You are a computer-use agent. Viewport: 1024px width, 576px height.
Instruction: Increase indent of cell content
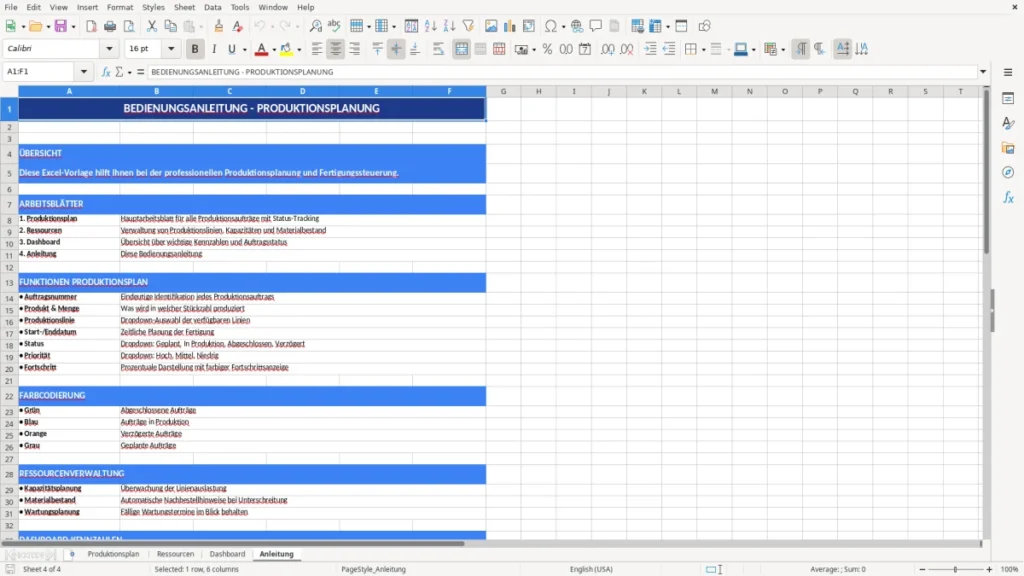coord(650,49)
